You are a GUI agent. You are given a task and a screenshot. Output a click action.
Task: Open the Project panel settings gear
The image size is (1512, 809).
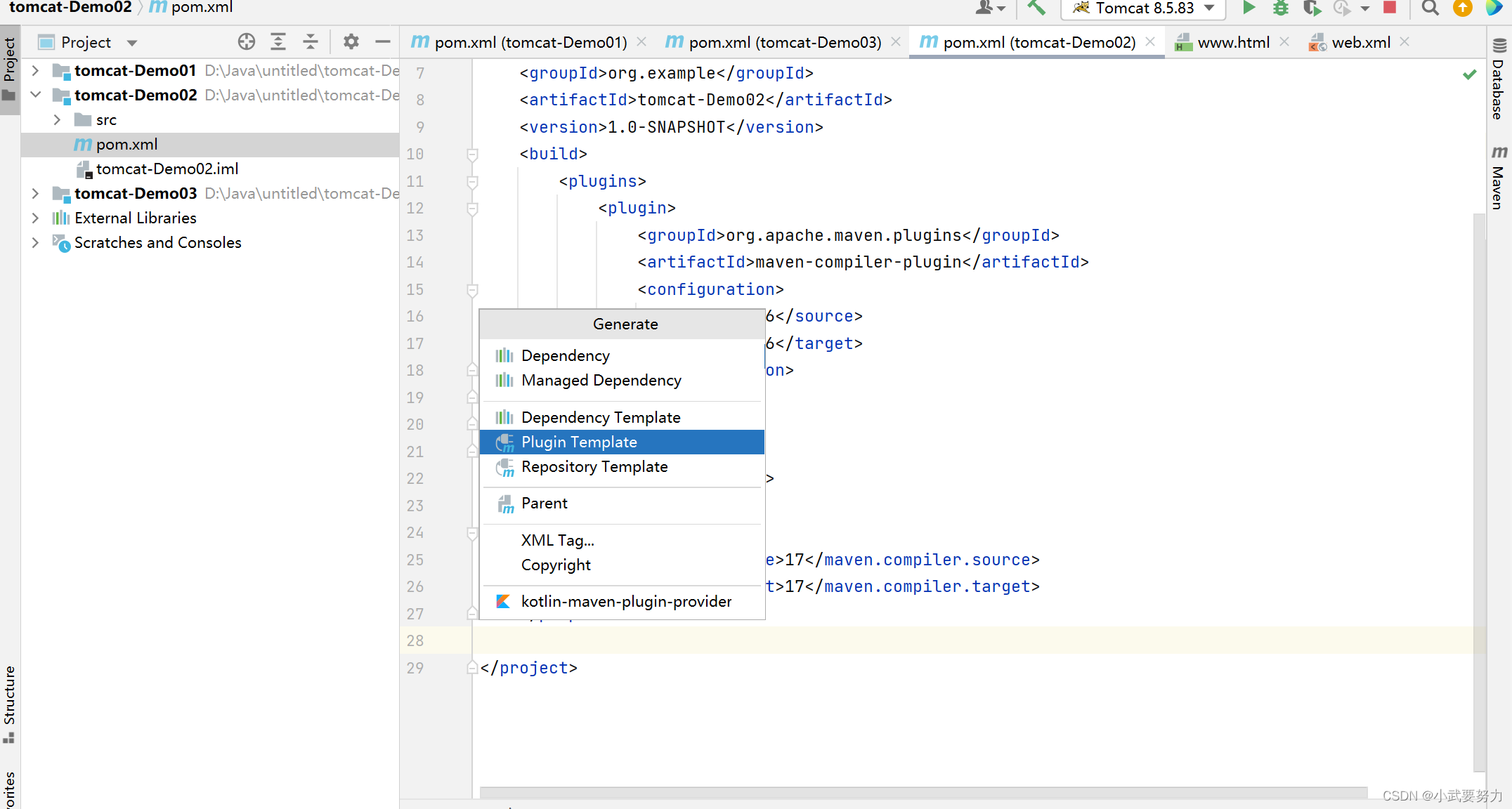pyautogui.click(x=351, y=42)
